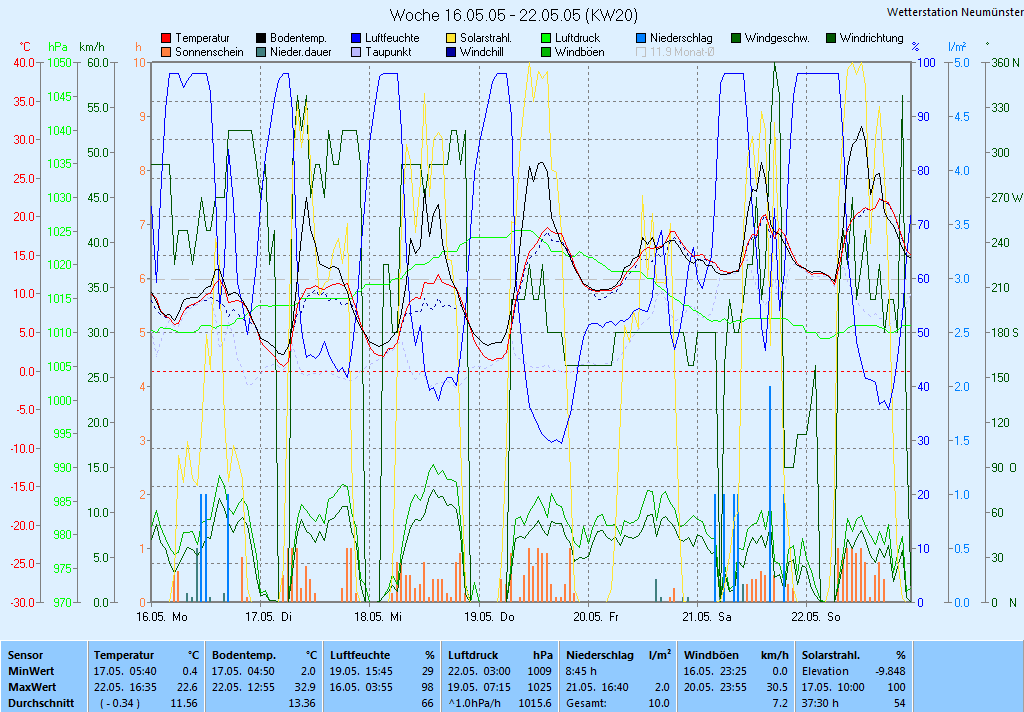Click the lavender Taupunkt legend square

(x=357, y=52)
